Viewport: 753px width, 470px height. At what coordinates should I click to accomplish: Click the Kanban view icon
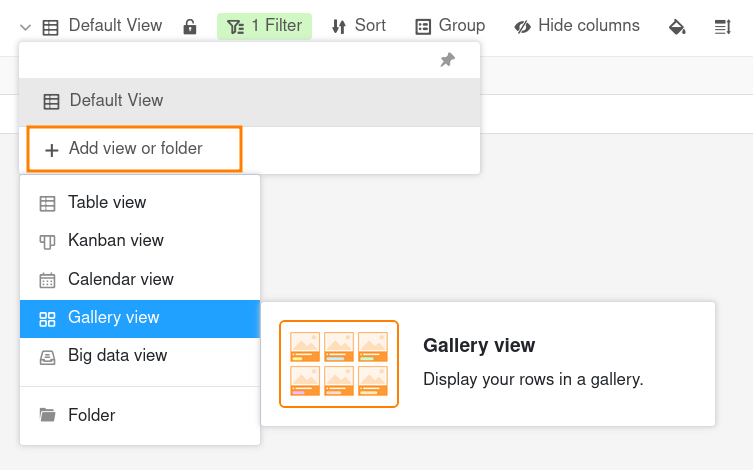(x=47, y=241)
